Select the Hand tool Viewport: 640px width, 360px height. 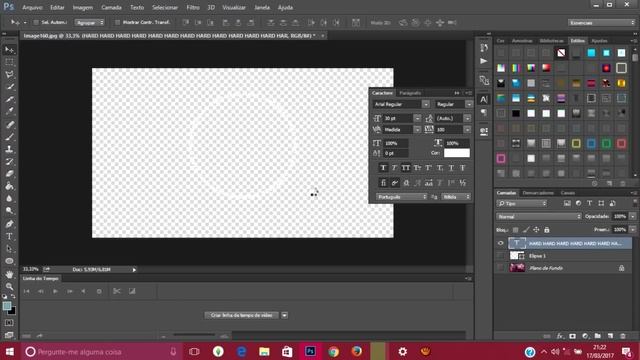pyautogui.click(x=9, y=274)
